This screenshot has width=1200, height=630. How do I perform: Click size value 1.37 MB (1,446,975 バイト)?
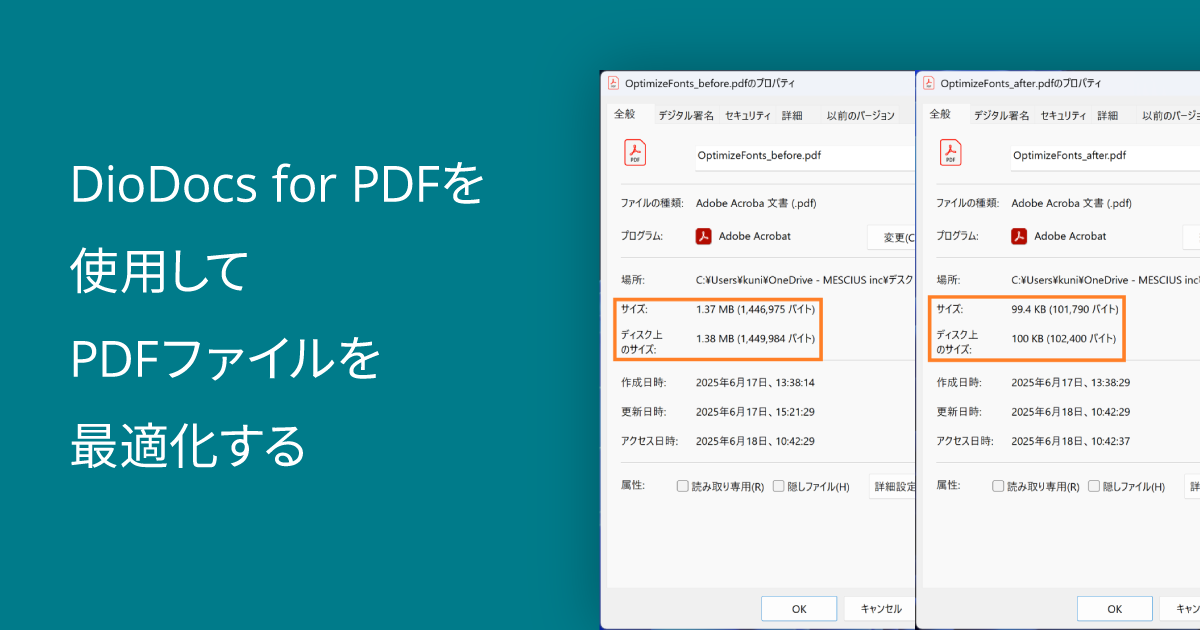point(755,310)
